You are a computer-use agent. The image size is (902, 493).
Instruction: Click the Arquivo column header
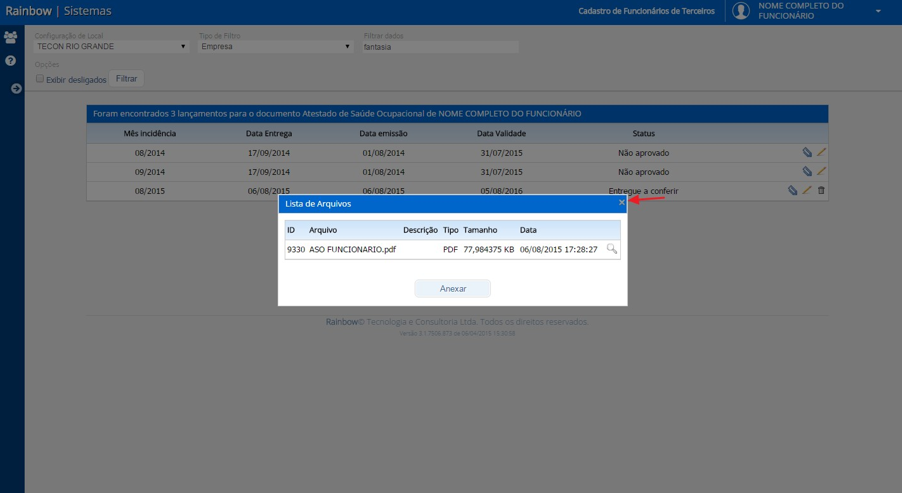(x=323, y=230)
